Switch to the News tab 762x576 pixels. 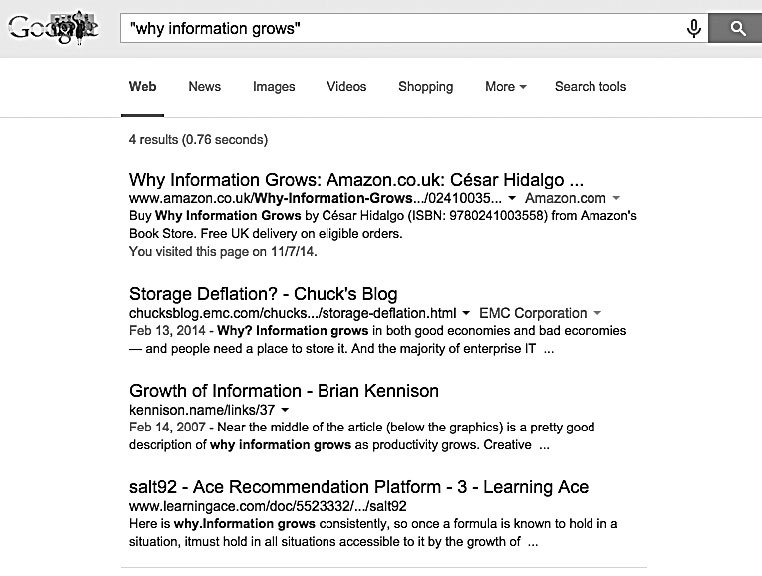point(204,87)
